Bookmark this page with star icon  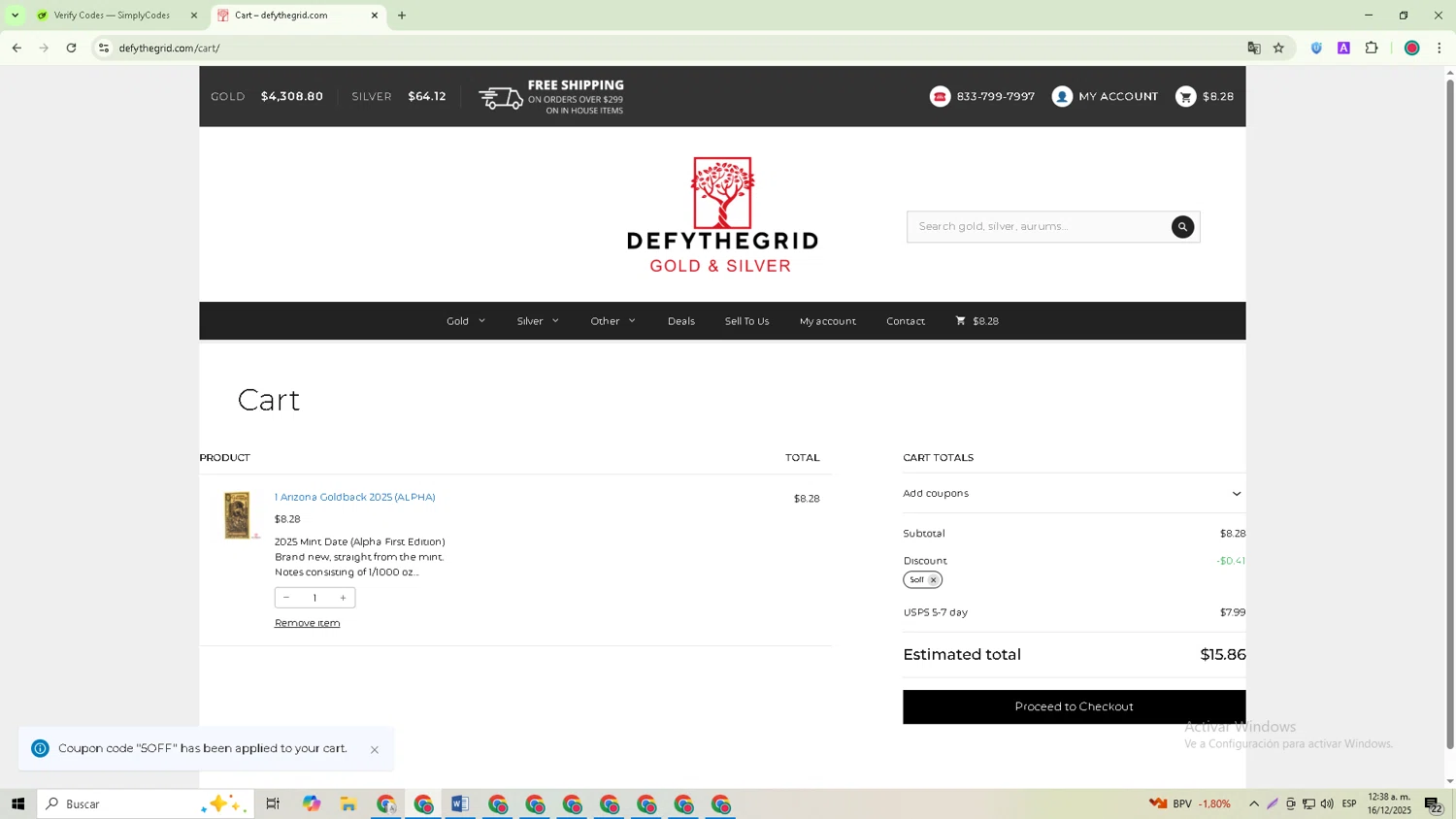click(1278, 48)
